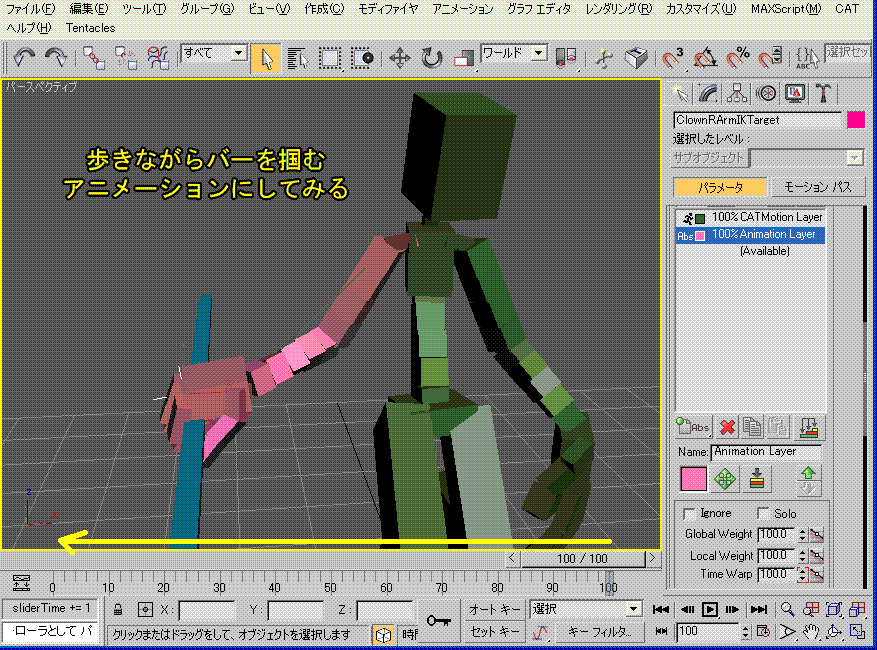
Task: Click the セット キー button
Action: tap(494, 632)
